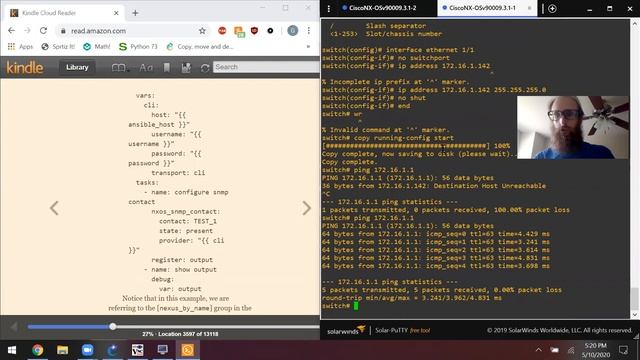Screen dimensions: 640x360
Task: Open the Kindle table of contents book icon
Action: point(118,68)
